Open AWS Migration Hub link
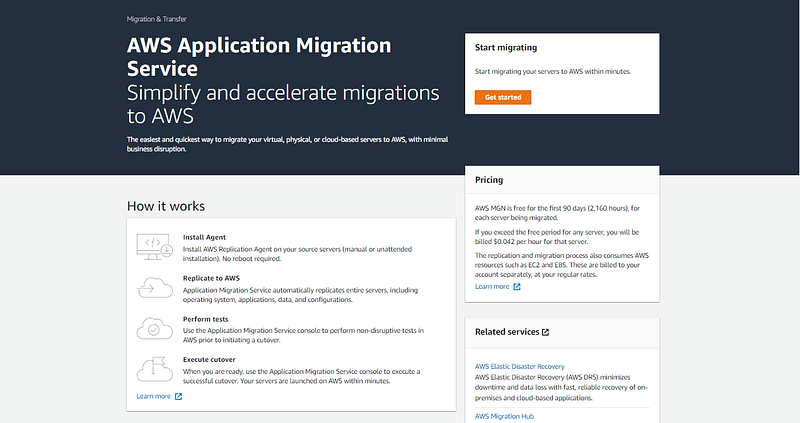Viewport: 800px width, 423px height. click(x=504, y=416)
